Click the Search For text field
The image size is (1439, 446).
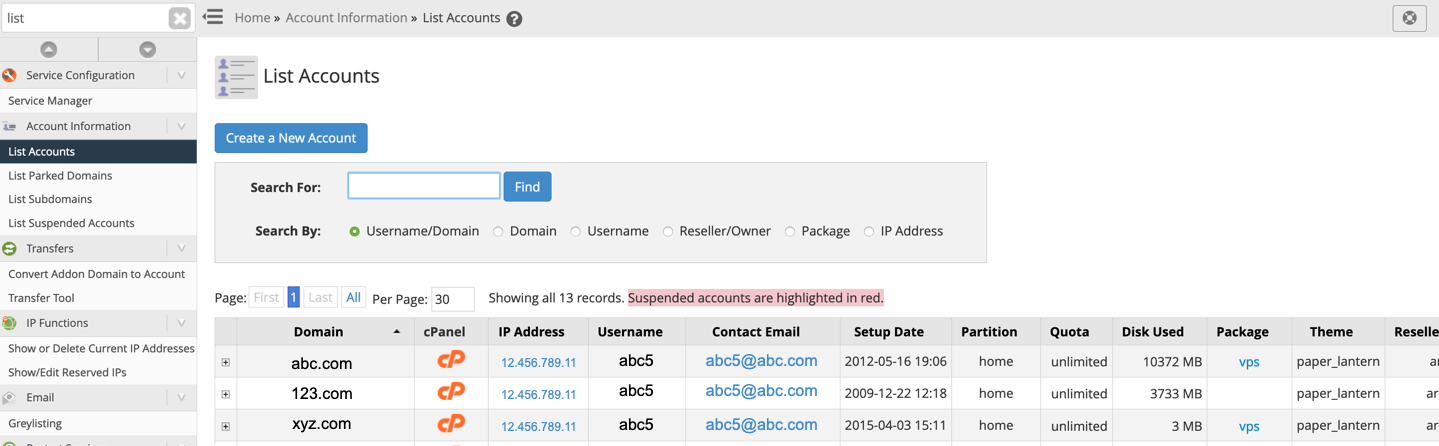point(423,186)
